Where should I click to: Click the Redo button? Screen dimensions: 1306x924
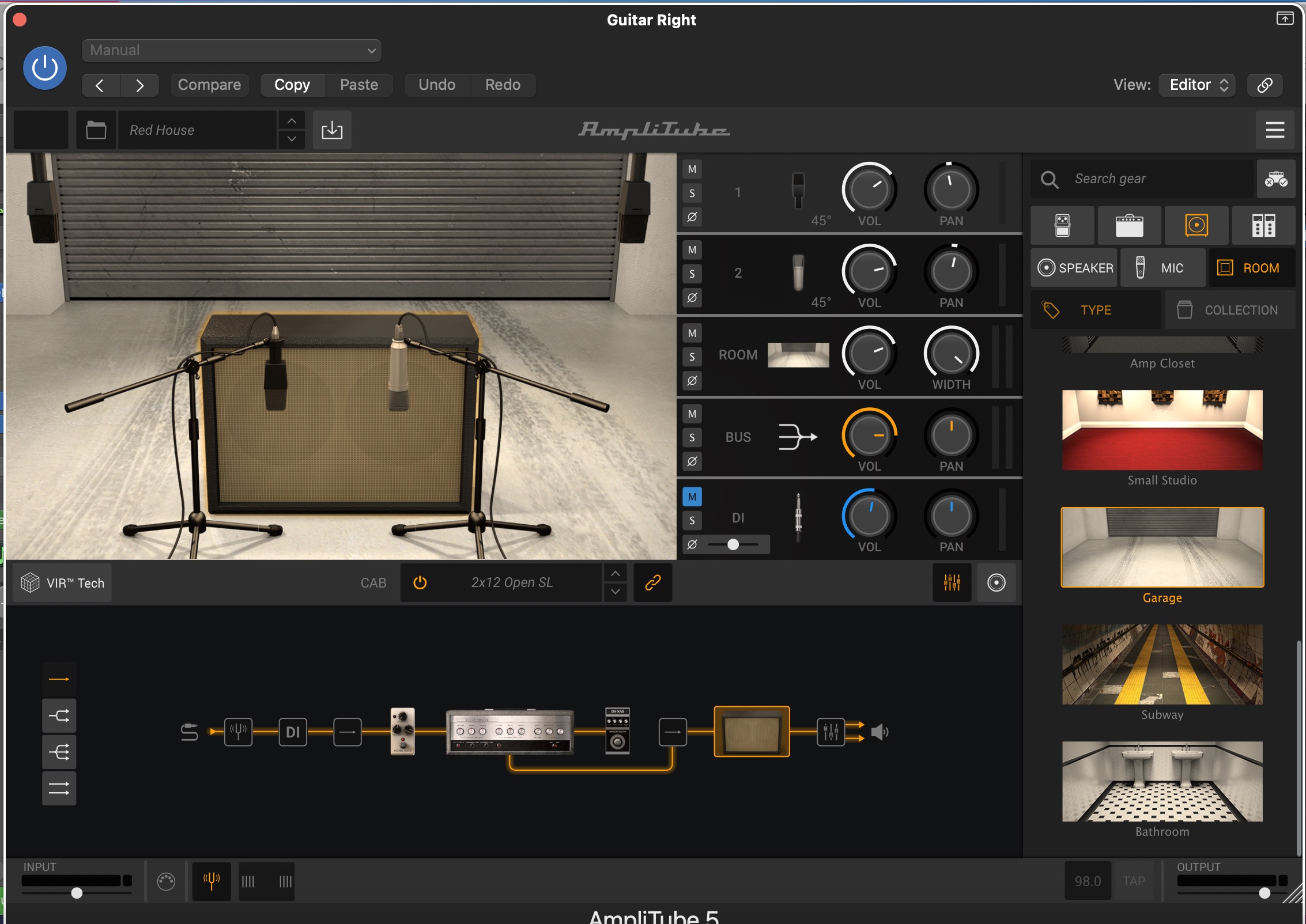[x=503, y=85]
